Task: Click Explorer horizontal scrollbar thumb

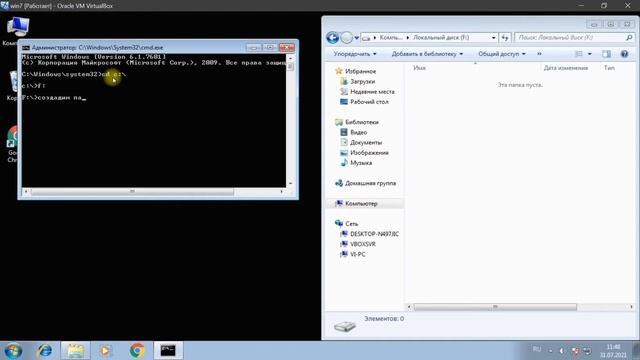Action: [x=495, y=307]
